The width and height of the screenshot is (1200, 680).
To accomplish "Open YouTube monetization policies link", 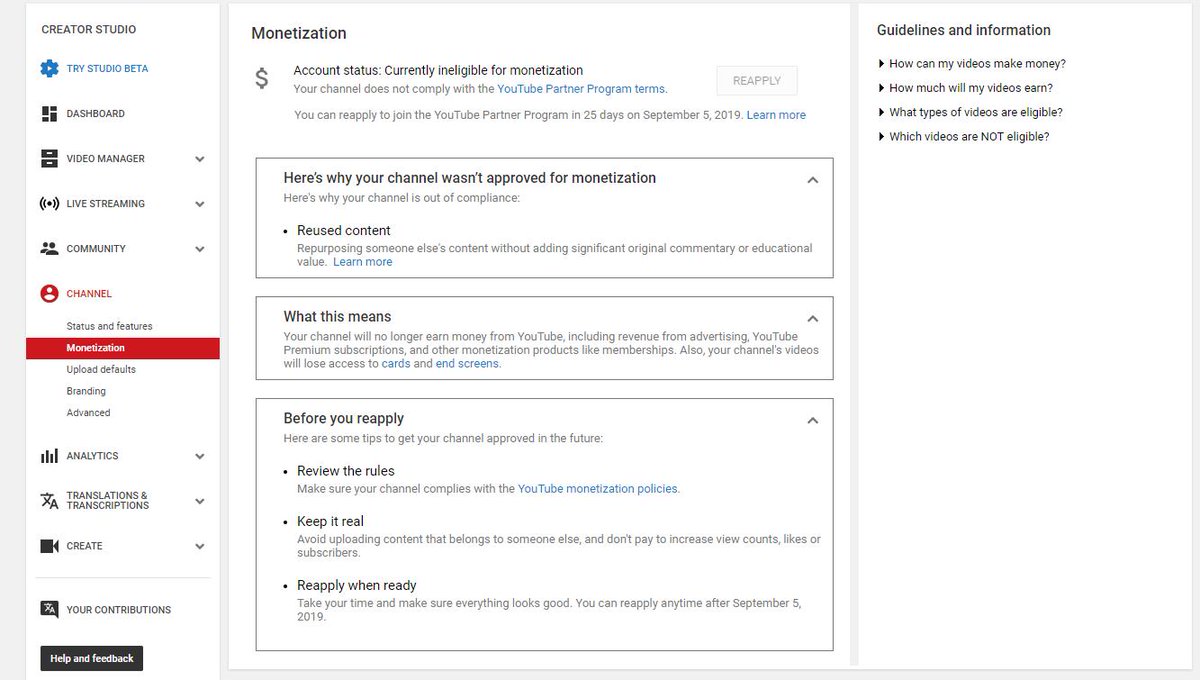I will pos(598,489).
